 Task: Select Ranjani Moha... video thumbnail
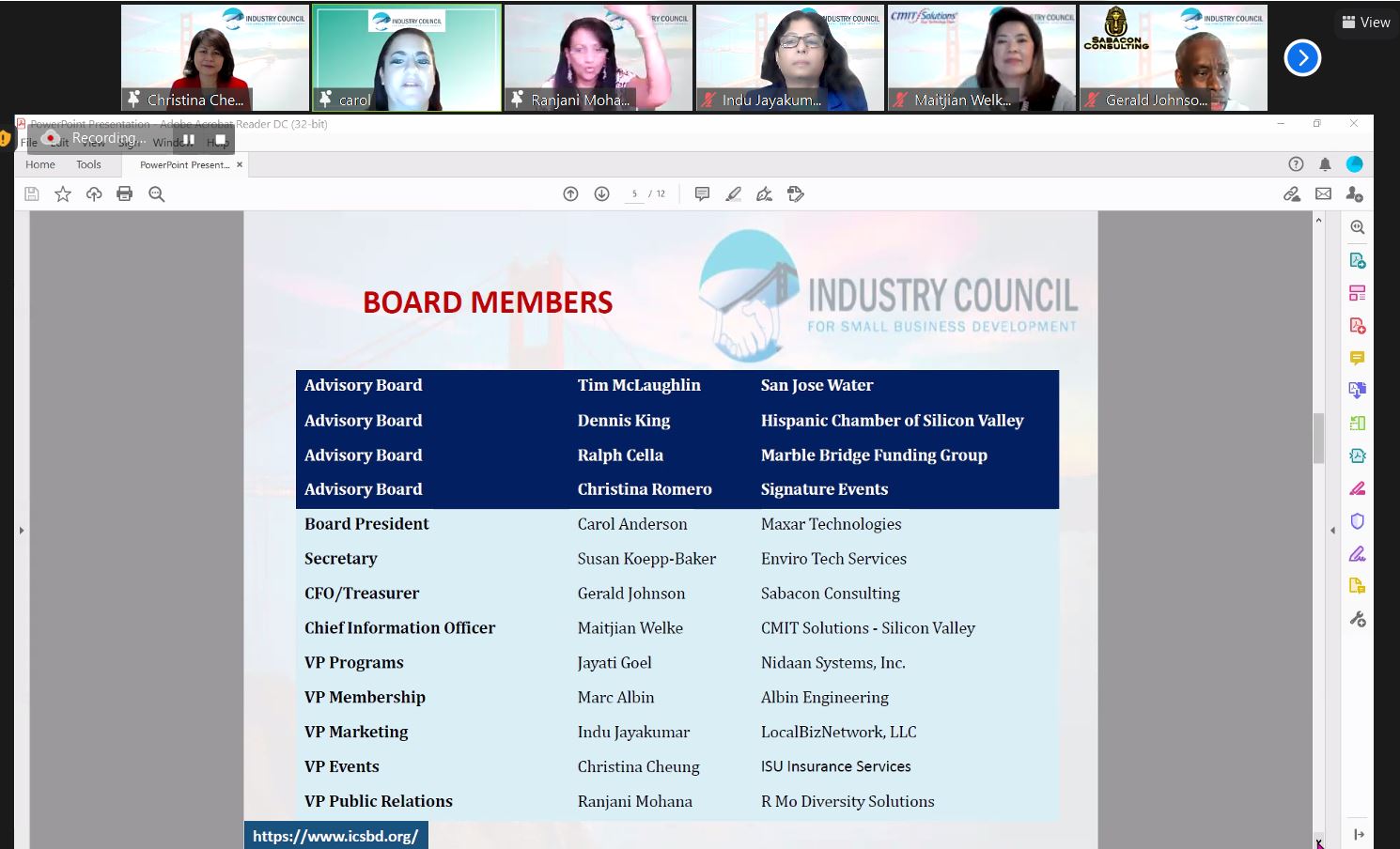[x=599, y=58]
